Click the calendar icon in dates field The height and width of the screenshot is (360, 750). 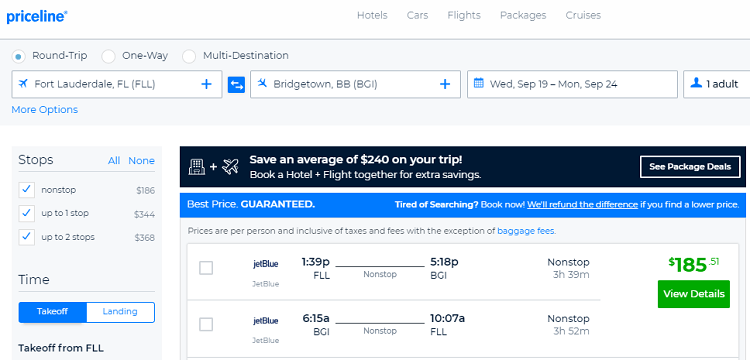478,84
